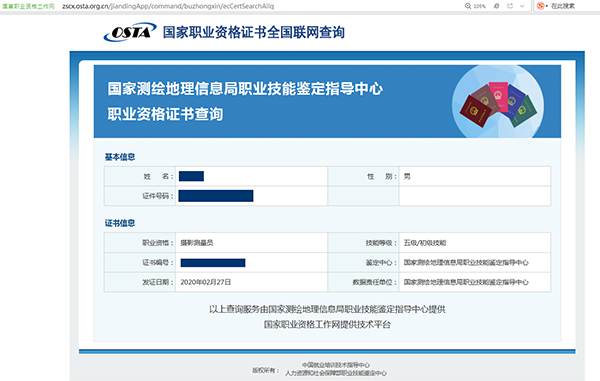This screenshot has height=381, width=600.
Task: Click the 鉴定中心 label cell
Action: 363,262
